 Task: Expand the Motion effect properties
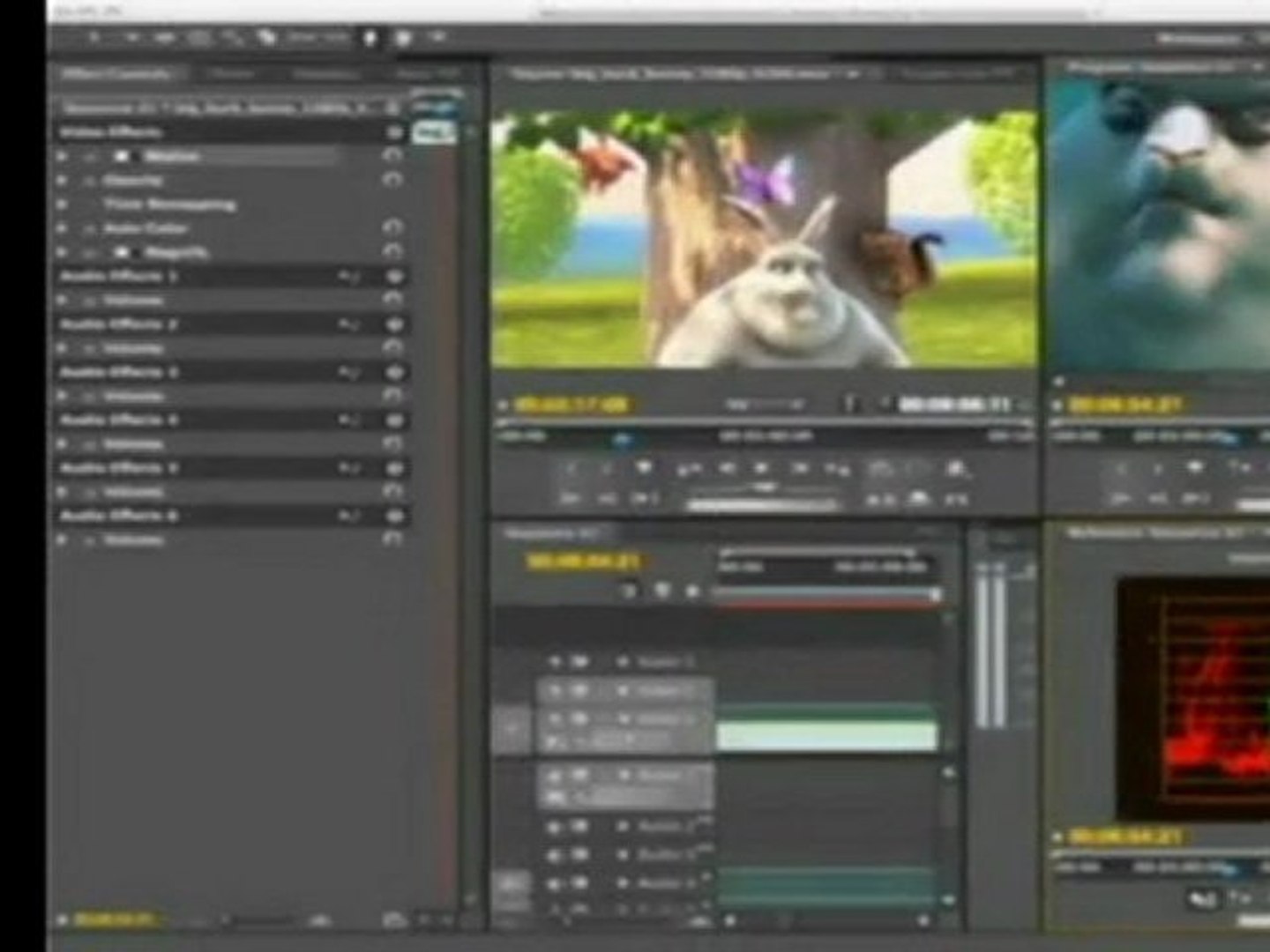pyautogui.click(x=63, y=157)
